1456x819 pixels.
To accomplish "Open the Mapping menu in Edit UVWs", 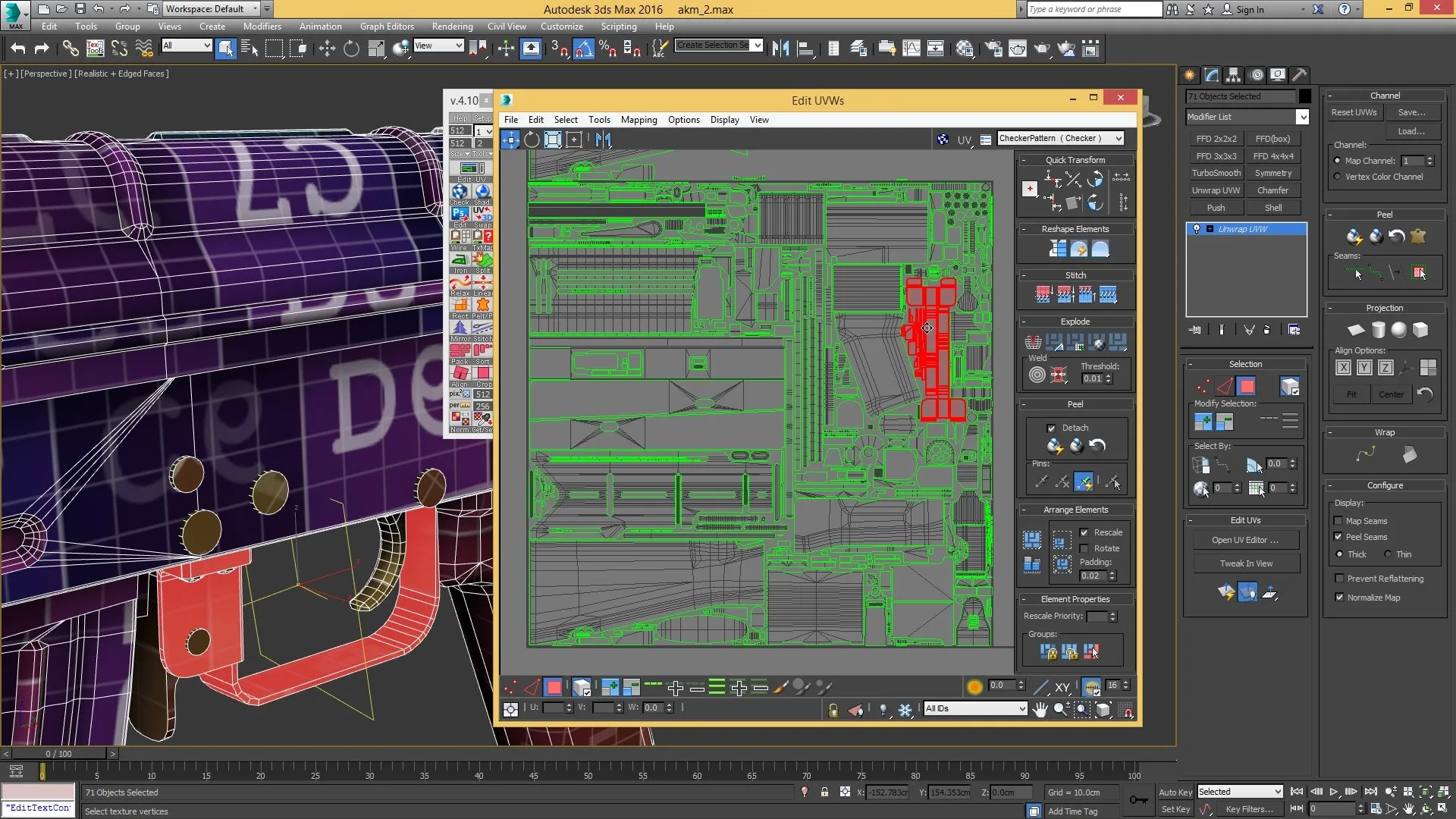I will click(639, 120).
